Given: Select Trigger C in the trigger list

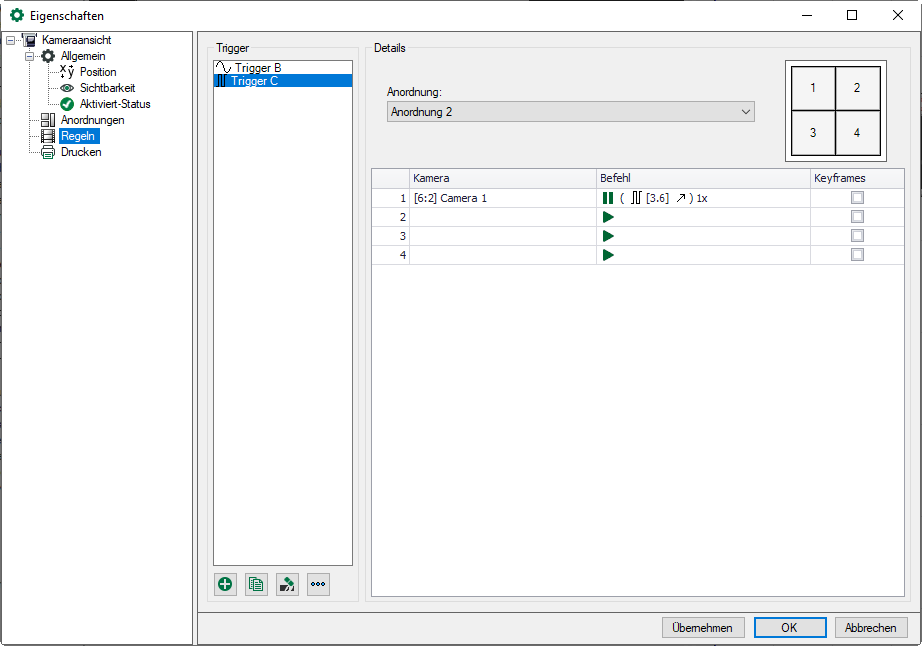Looking at the screenshot, I should click(x=283, y=81).
